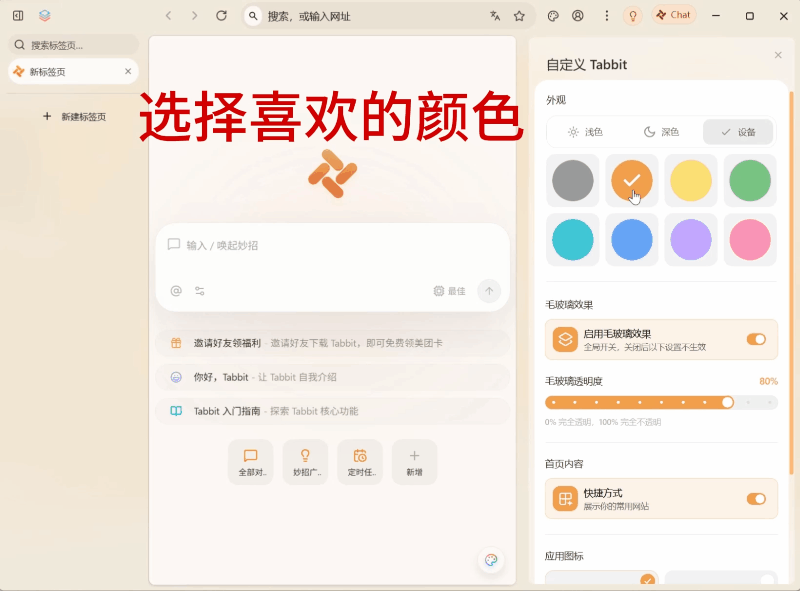800x591 pixels.
Task: Open the 全部对话 shortcut tile
Action: 251,462
